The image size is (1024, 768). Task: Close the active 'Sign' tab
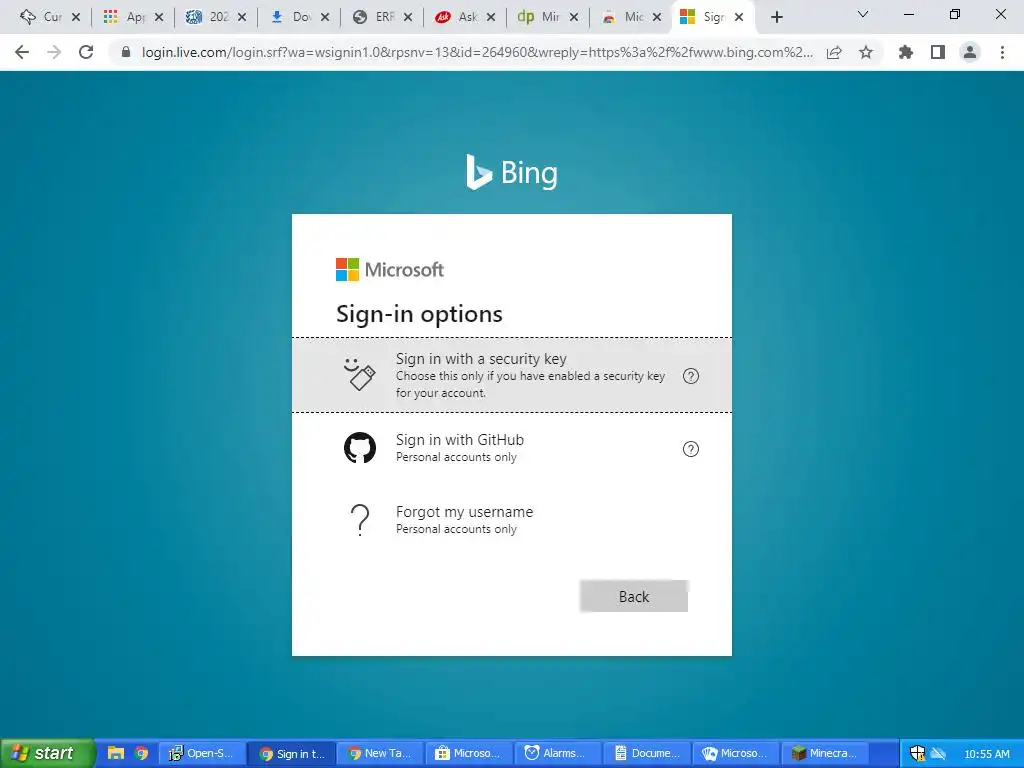[739, 17]
